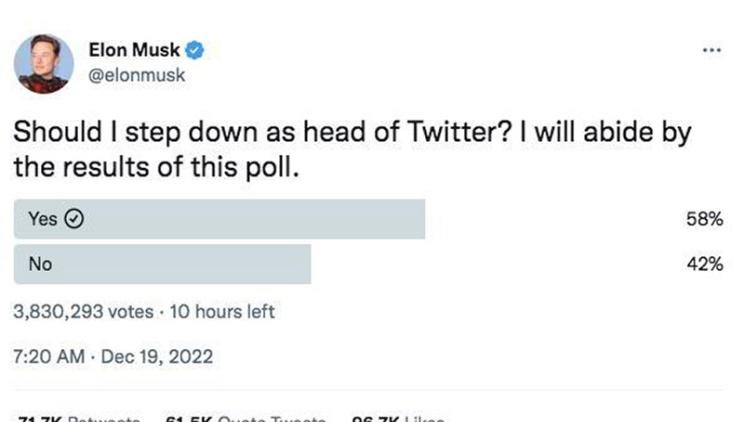Image resolution: width=744 pixels, height=422 pixels.
Task: Click the filled end of Yes bar
Action: 418,219
